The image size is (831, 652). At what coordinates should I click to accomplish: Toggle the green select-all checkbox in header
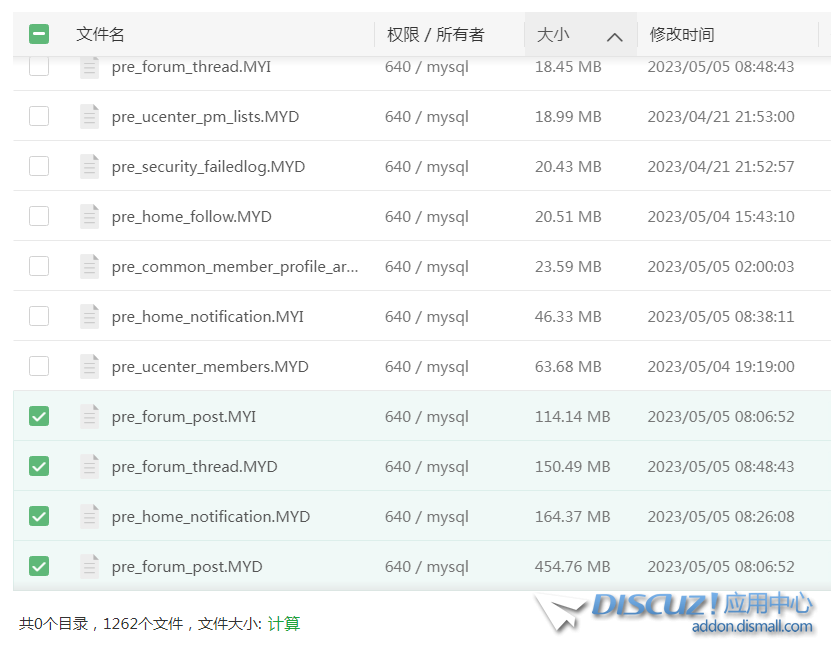[39, 33]
